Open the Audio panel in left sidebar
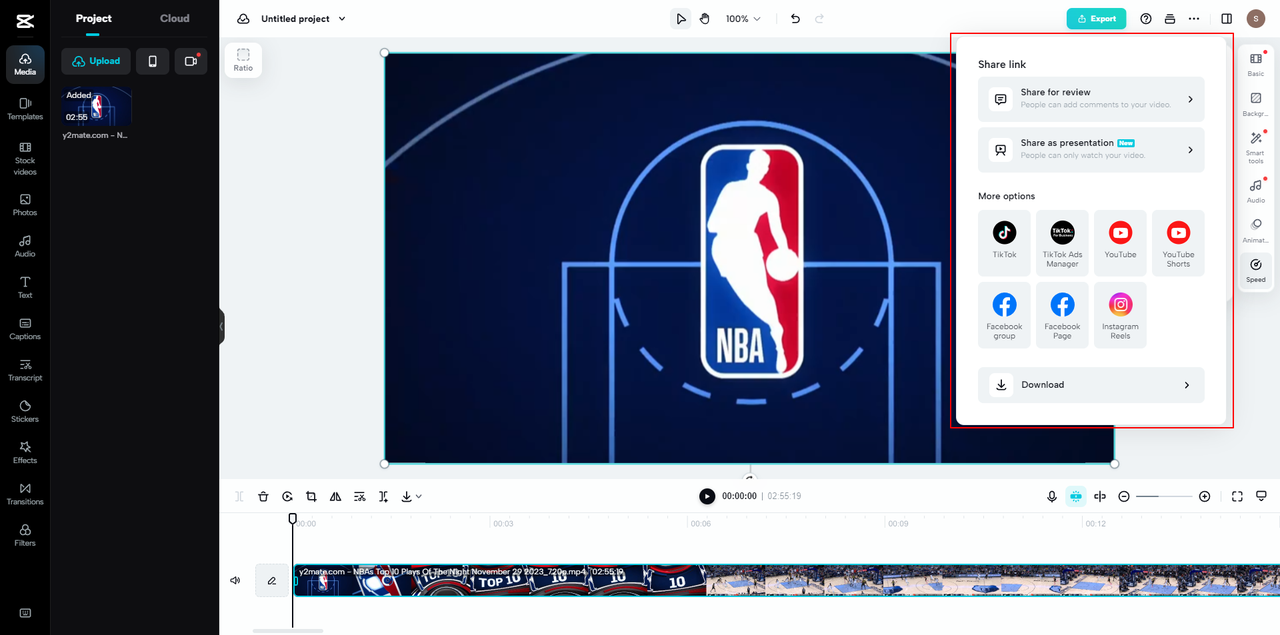 [25, 246]
